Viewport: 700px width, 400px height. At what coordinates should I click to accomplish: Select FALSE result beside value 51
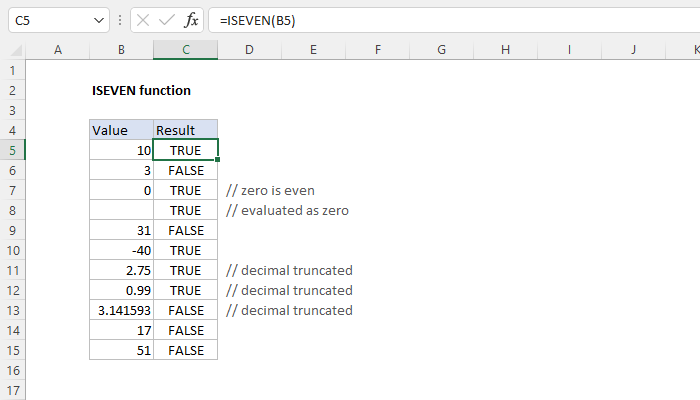point(186,350)
